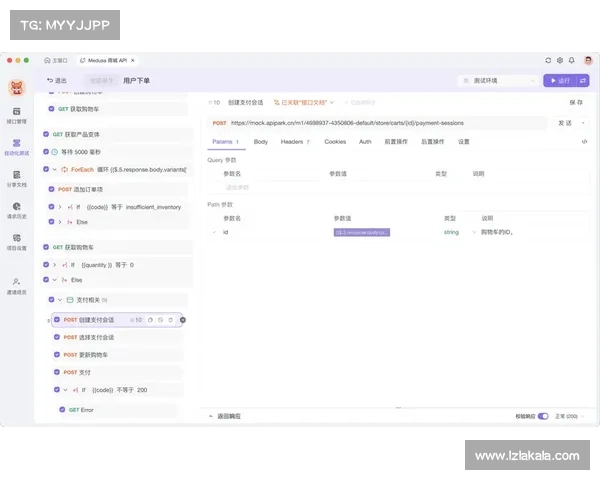
Task: Click the ForEach loop icon
Action: coord(65,170)
